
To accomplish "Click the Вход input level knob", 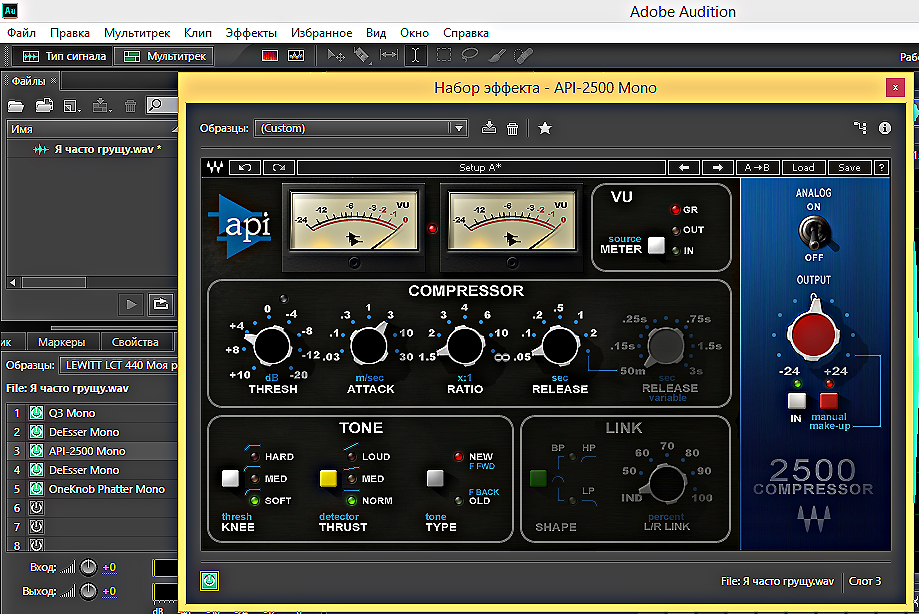I will [x=88, y=567].
